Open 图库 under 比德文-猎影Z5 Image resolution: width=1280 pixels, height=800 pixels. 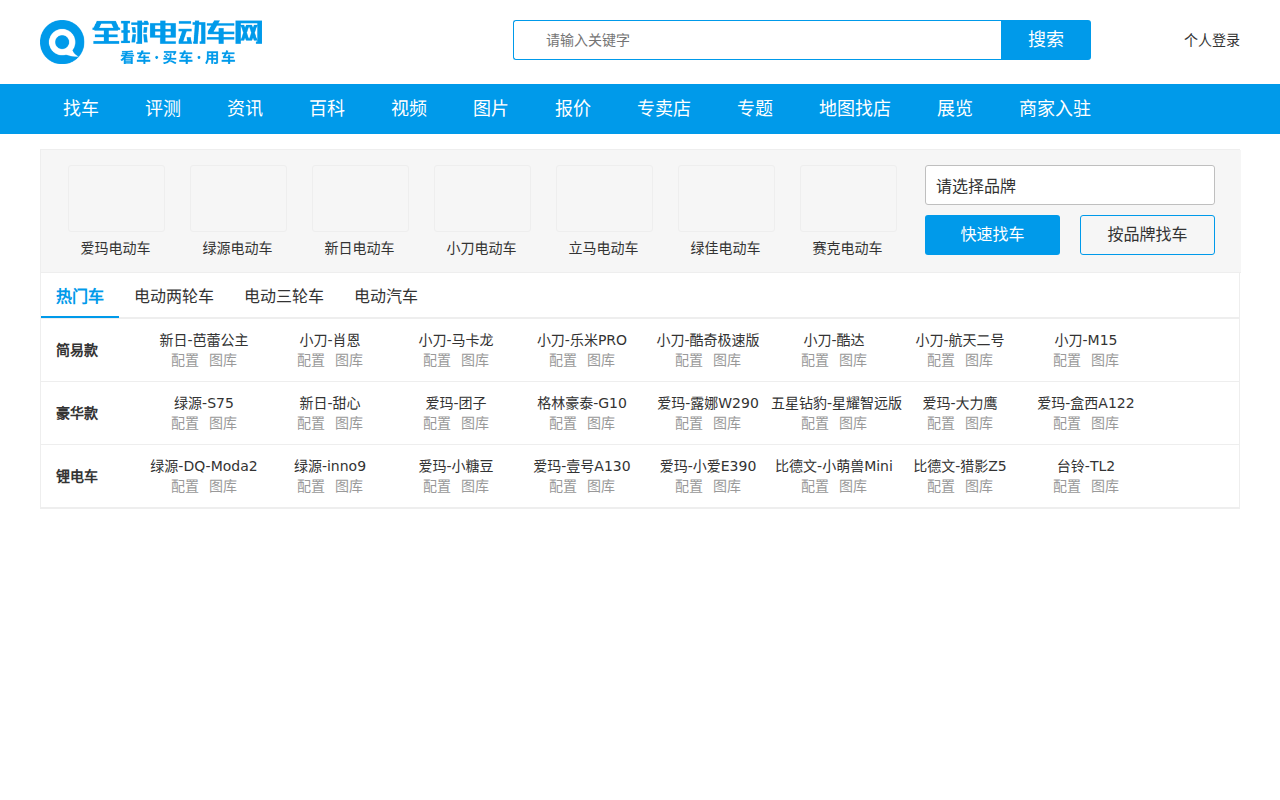coord(979,486)
